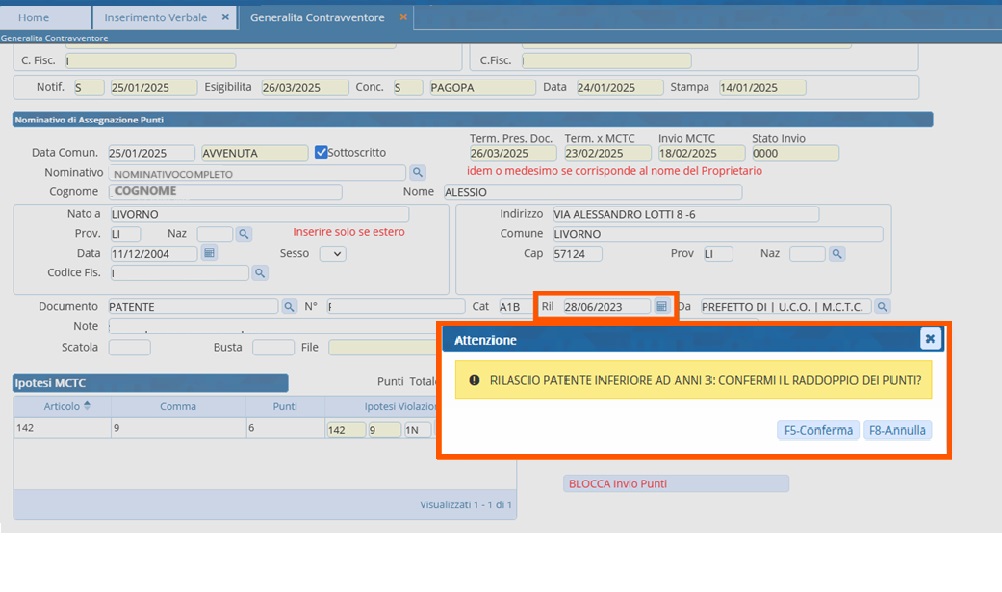Cancel with the F8-Annulla button
The image size is (1002, 592).
tap(897, 430)
